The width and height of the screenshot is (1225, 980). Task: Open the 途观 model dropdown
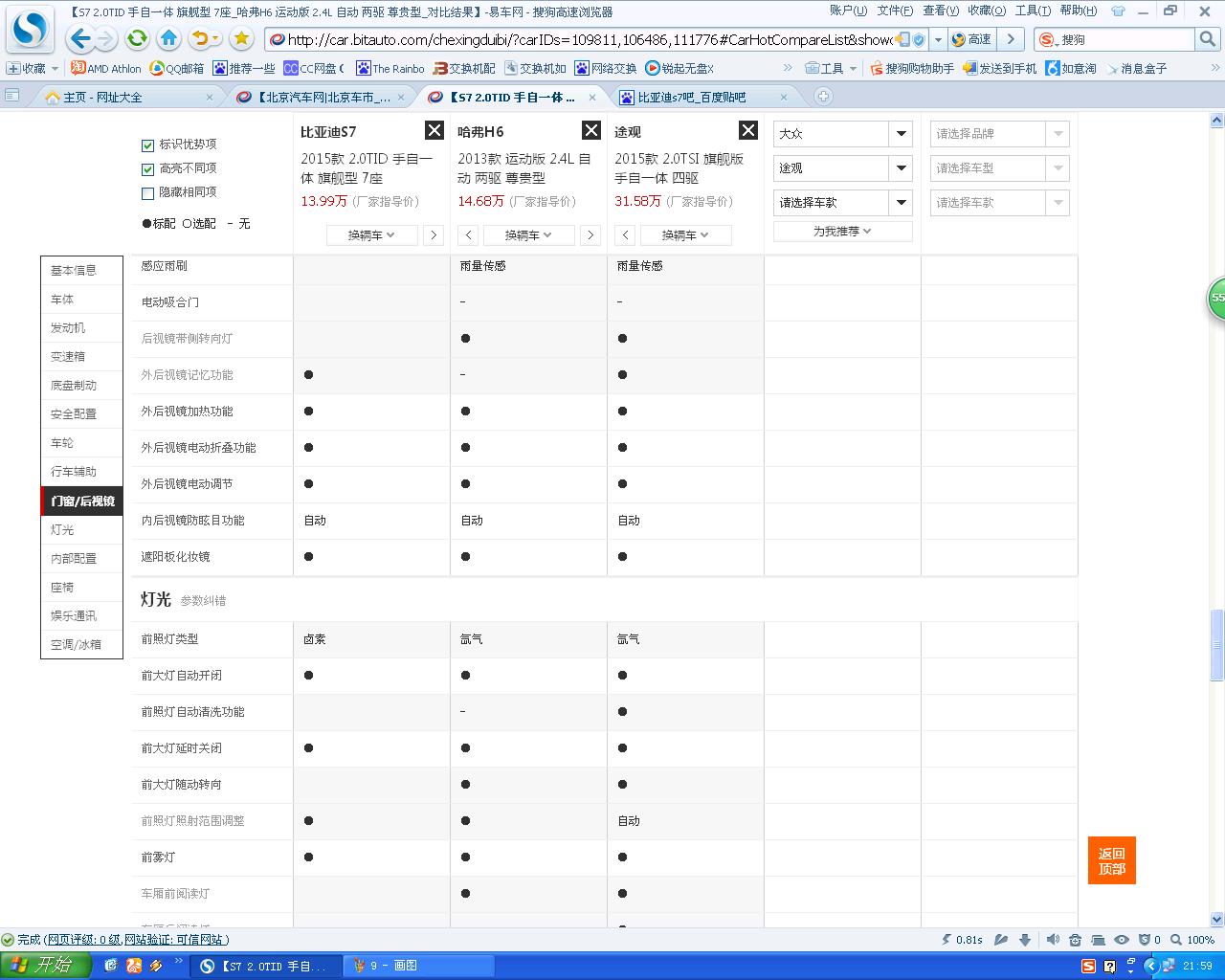[x=843, y=168]
